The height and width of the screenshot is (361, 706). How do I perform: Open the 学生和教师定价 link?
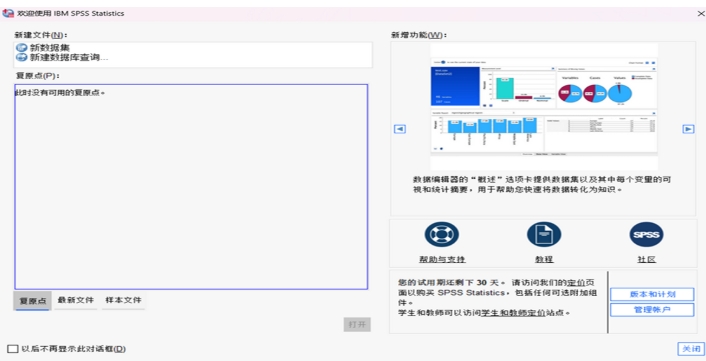coord(513,312)
